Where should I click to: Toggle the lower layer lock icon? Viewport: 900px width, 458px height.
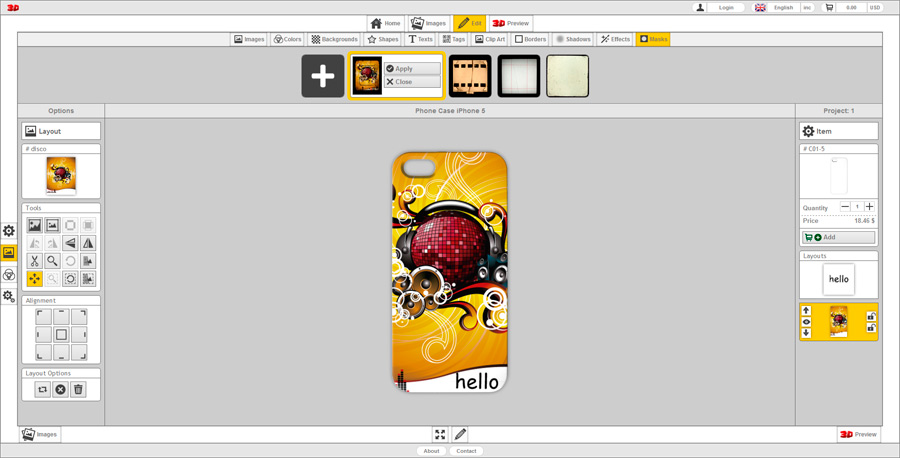click(x=871, y=328)
